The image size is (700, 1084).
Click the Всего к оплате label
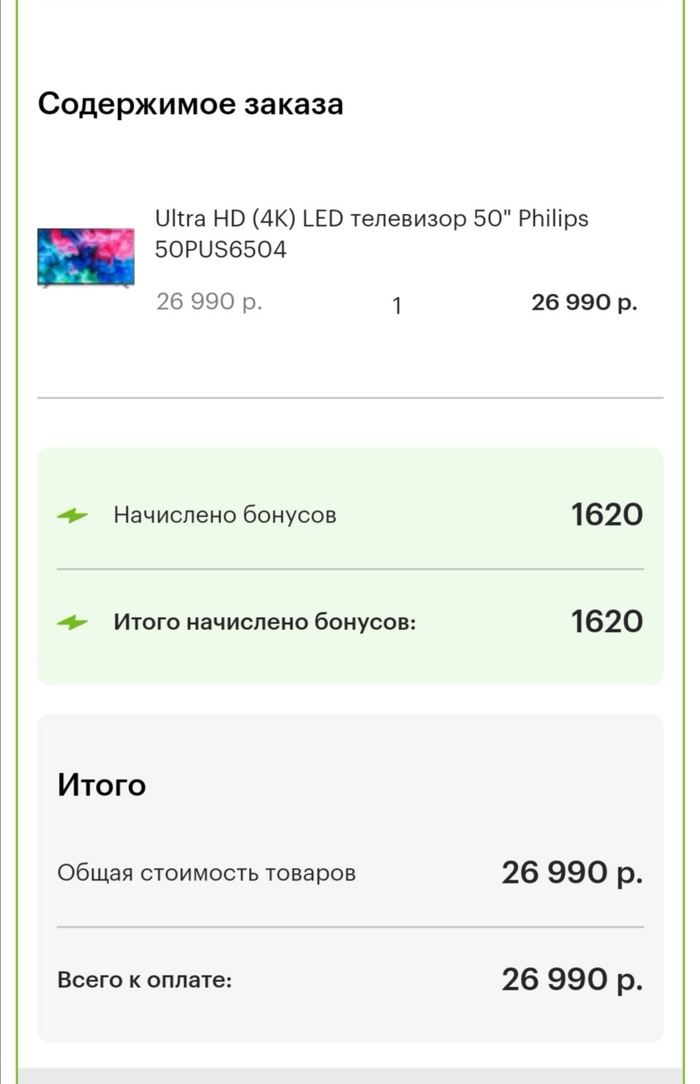point(144,980)
